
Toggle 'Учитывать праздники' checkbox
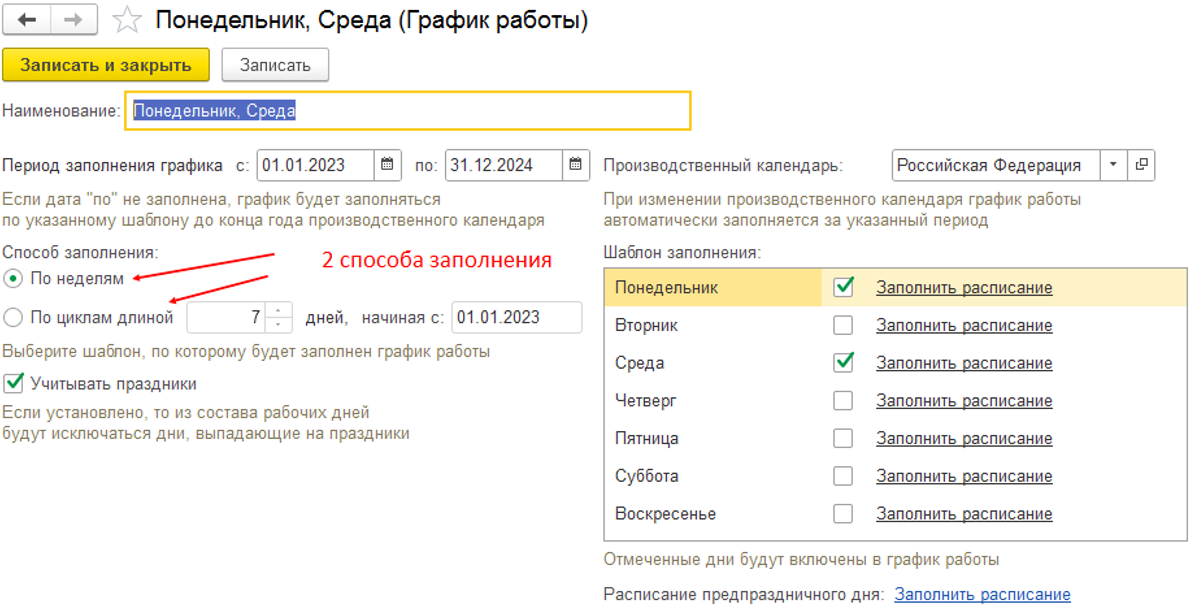click(14, 383)
